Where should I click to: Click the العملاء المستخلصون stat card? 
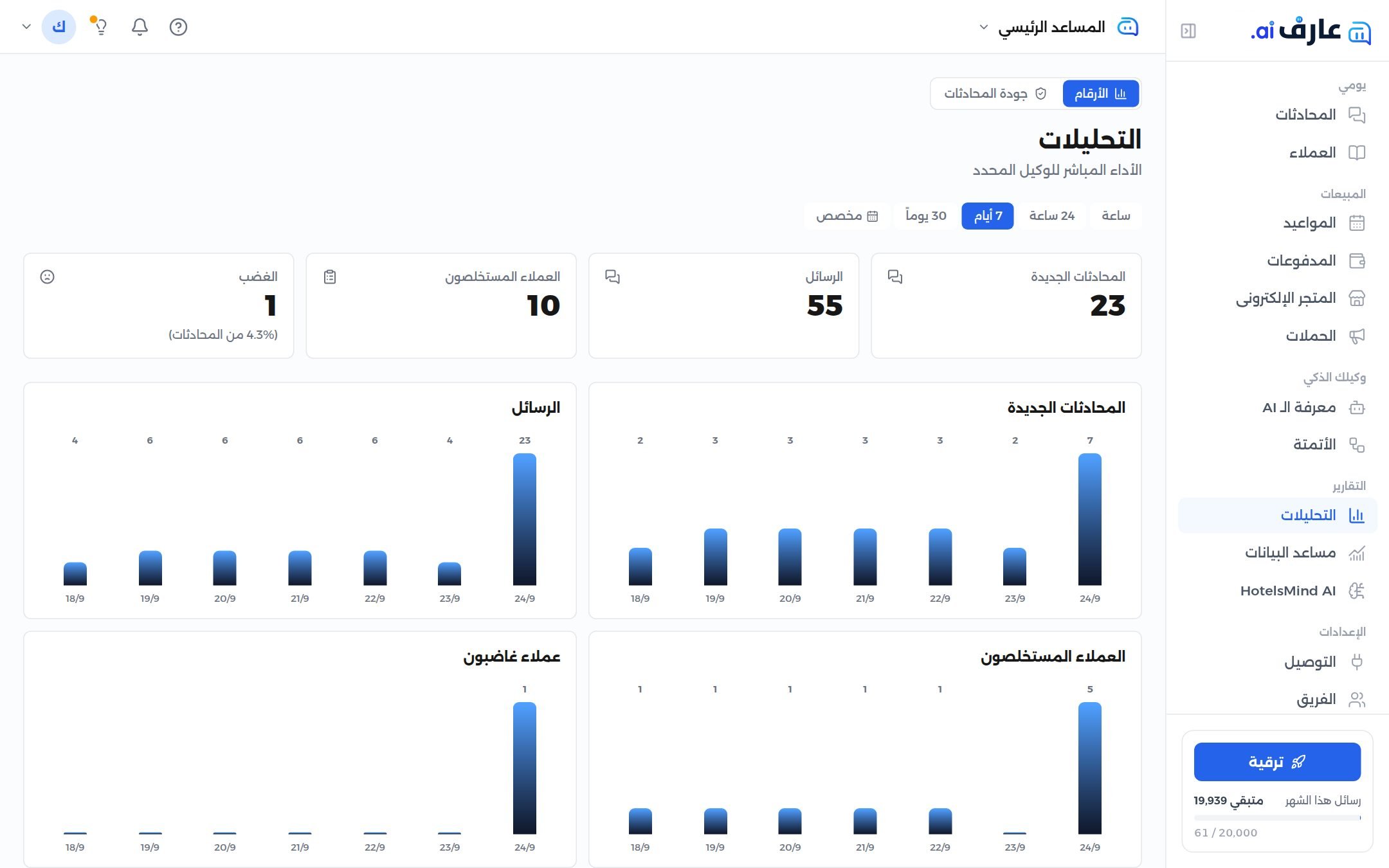[x=441, y=305]
